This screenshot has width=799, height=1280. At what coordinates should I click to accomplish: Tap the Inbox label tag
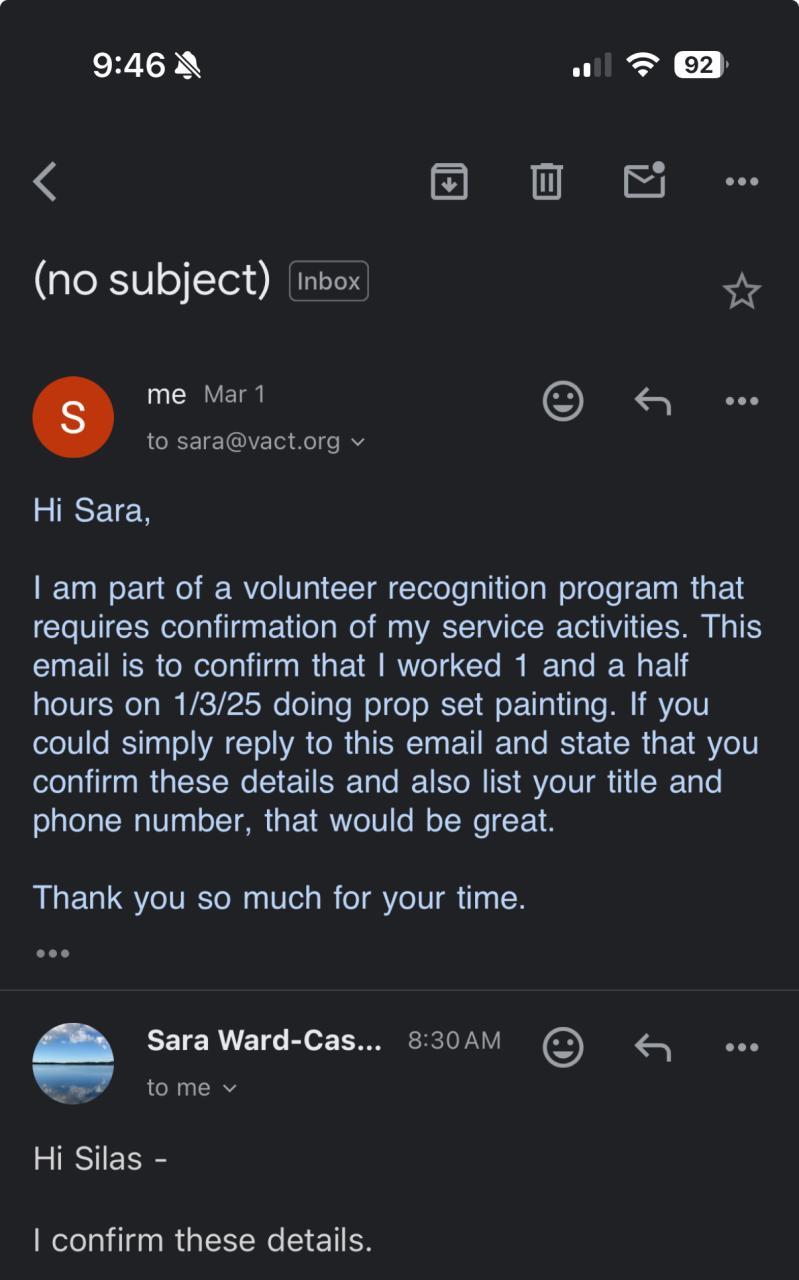(x=328, y=282)
